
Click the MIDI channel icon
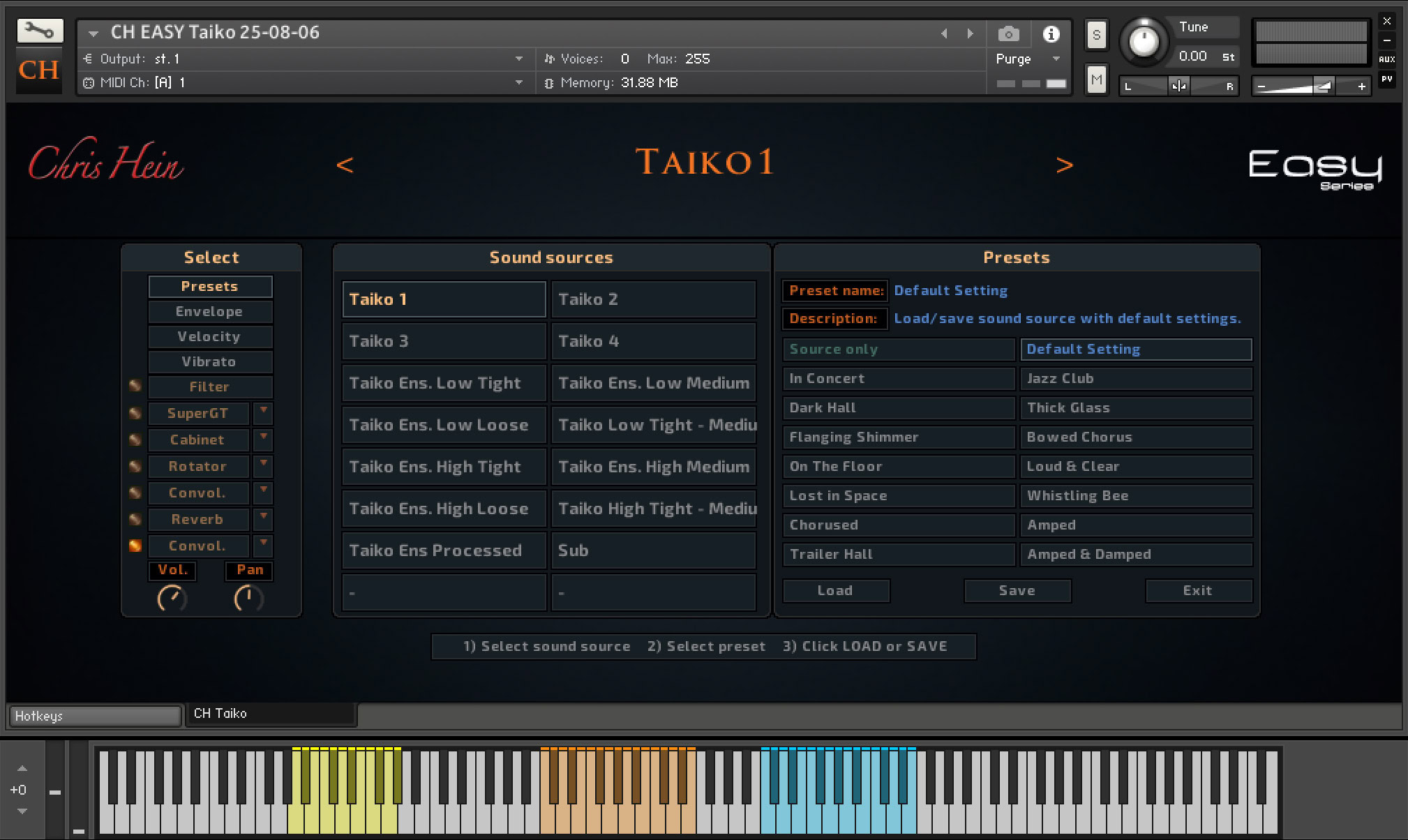click(89, 82)
